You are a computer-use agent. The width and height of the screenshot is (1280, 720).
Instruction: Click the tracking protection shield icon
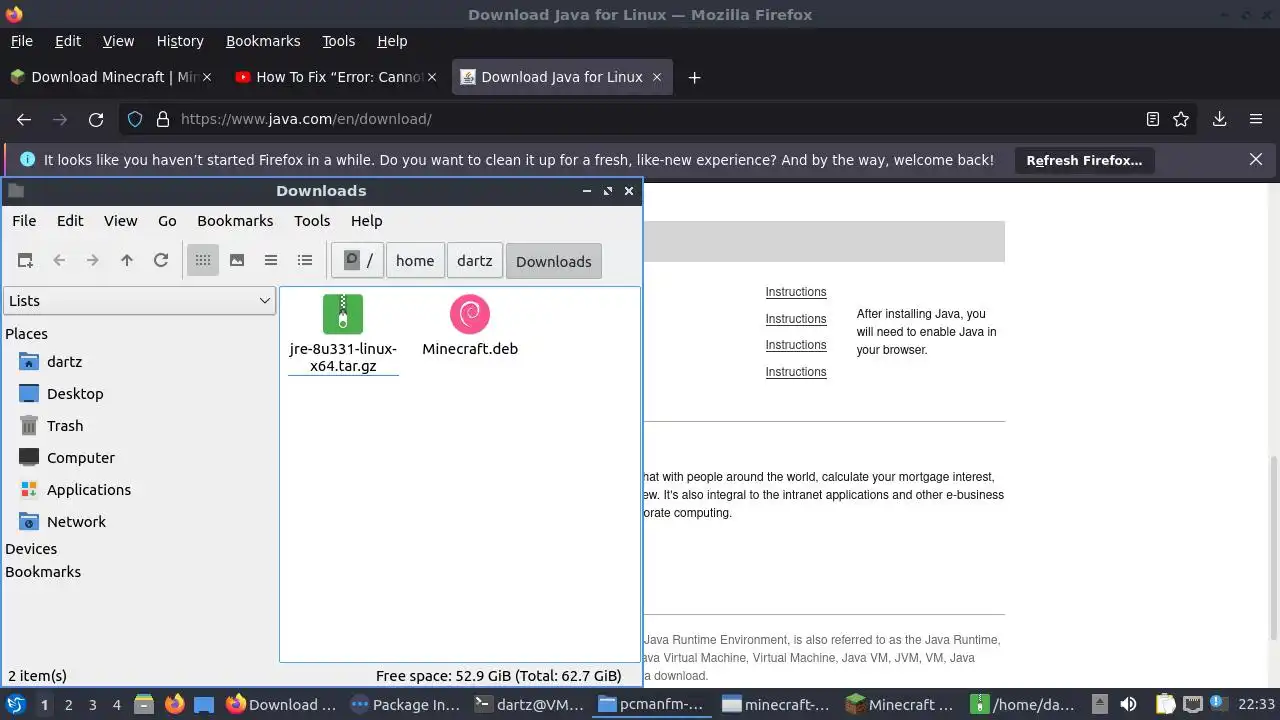137,119
